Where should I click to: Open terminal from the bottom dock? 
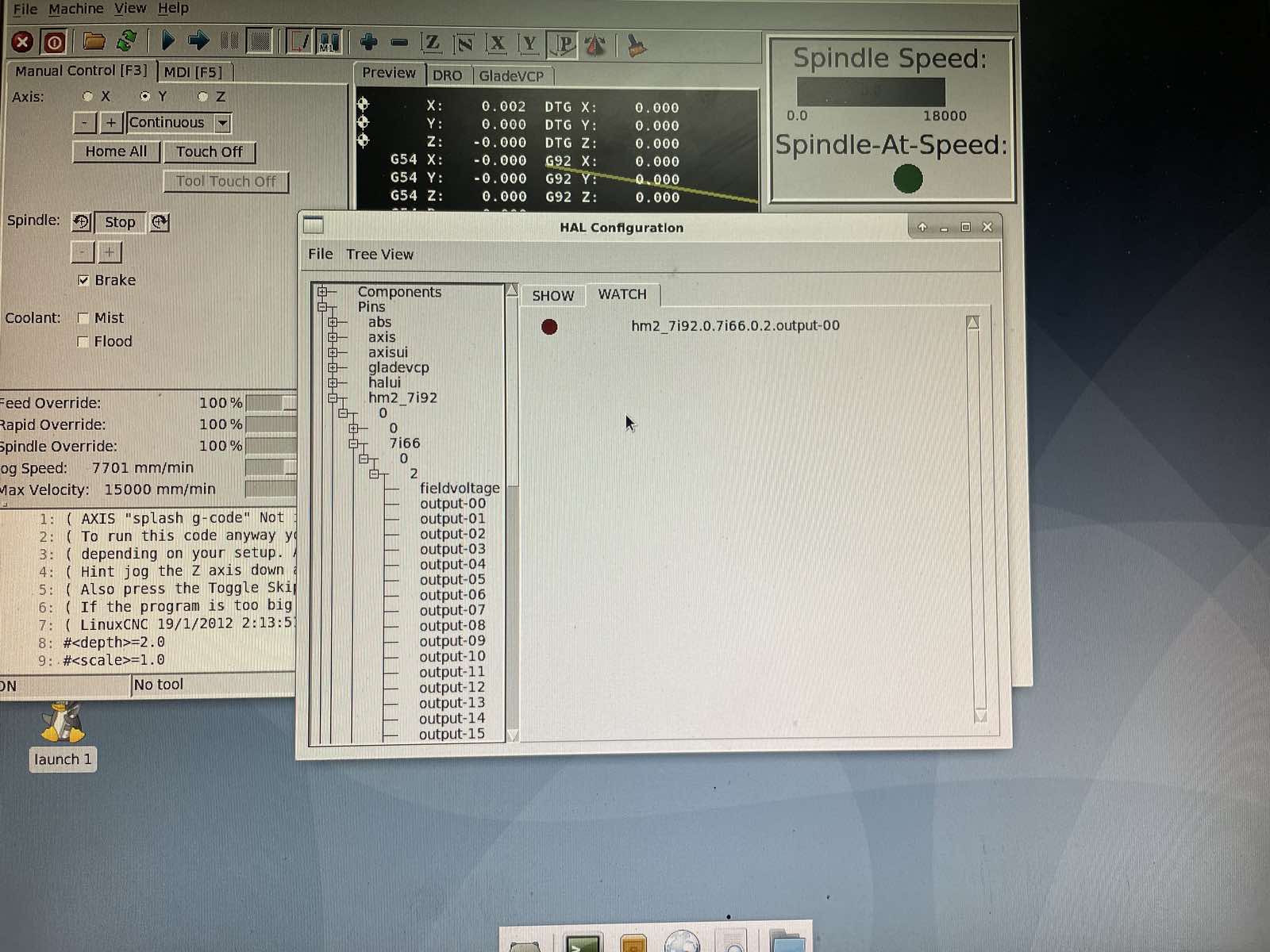point(583,942)
